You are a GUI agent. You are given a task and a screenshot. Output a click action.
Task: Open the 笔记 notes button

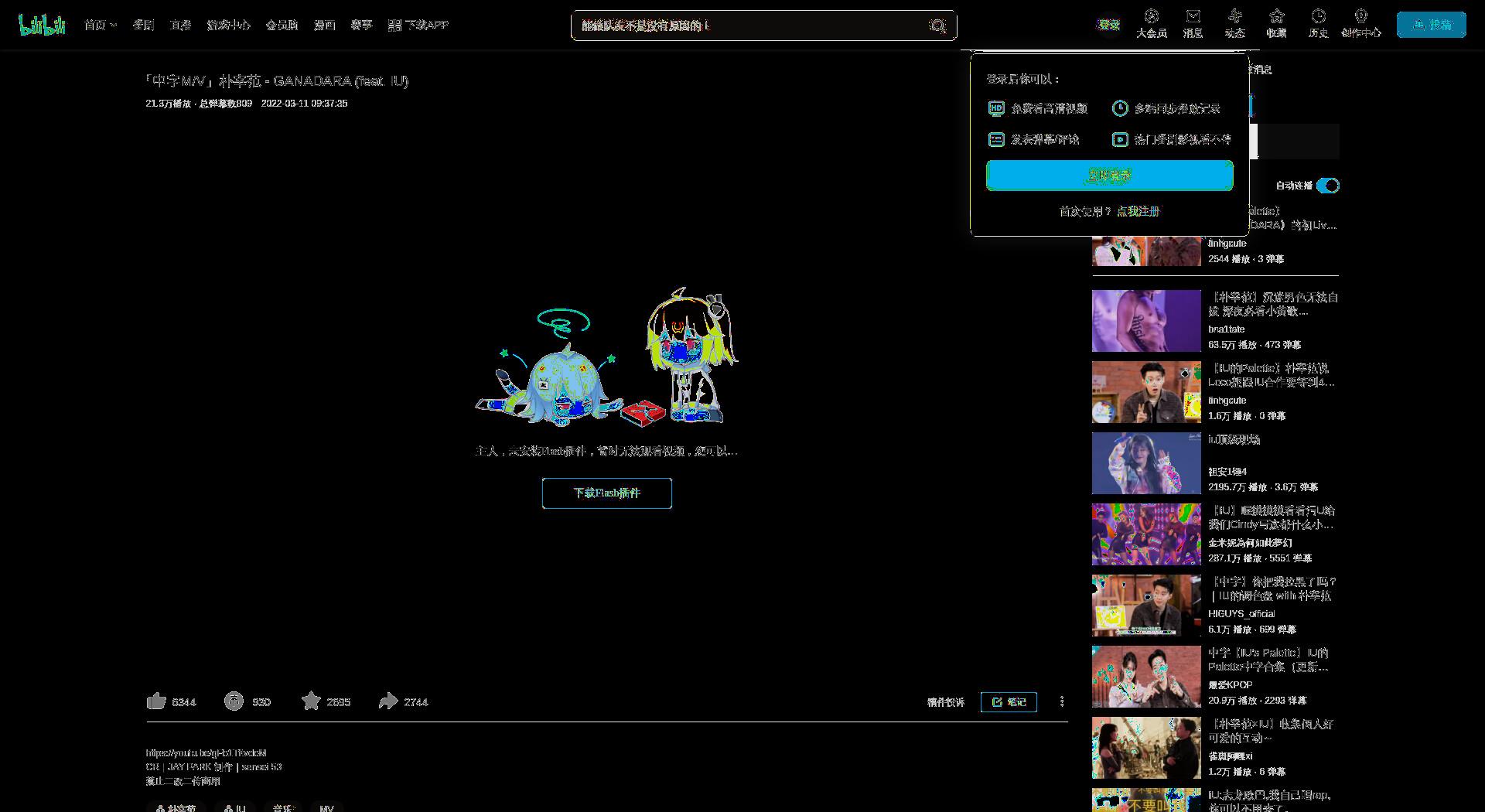pyautogui.click(x=1009, y=702)
